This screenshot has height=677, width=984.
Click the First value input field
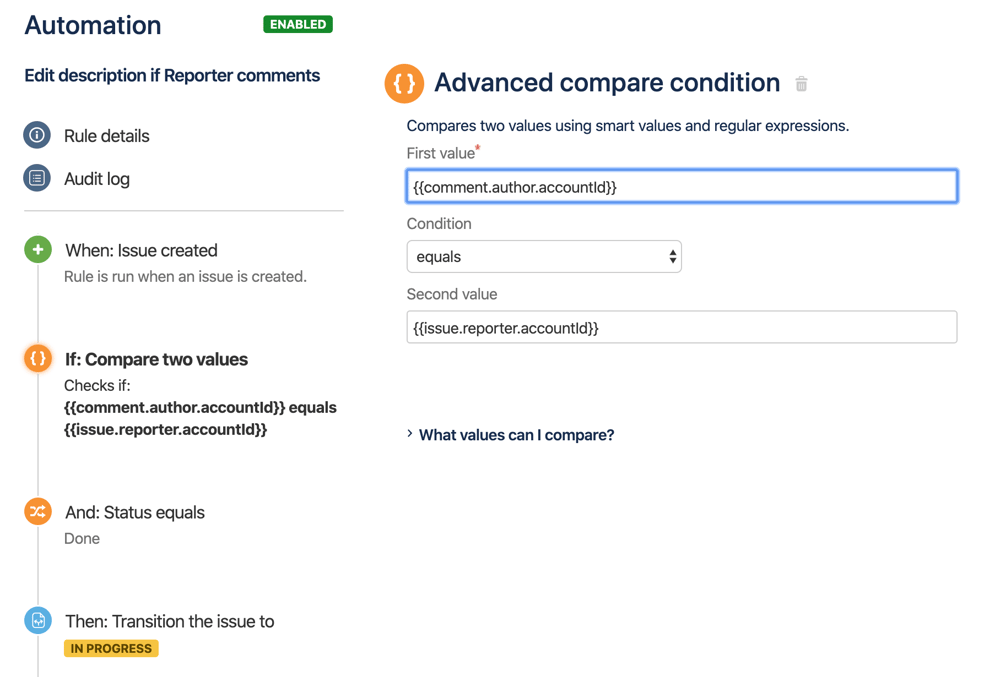pyautogui.click(x=681, y=185)
